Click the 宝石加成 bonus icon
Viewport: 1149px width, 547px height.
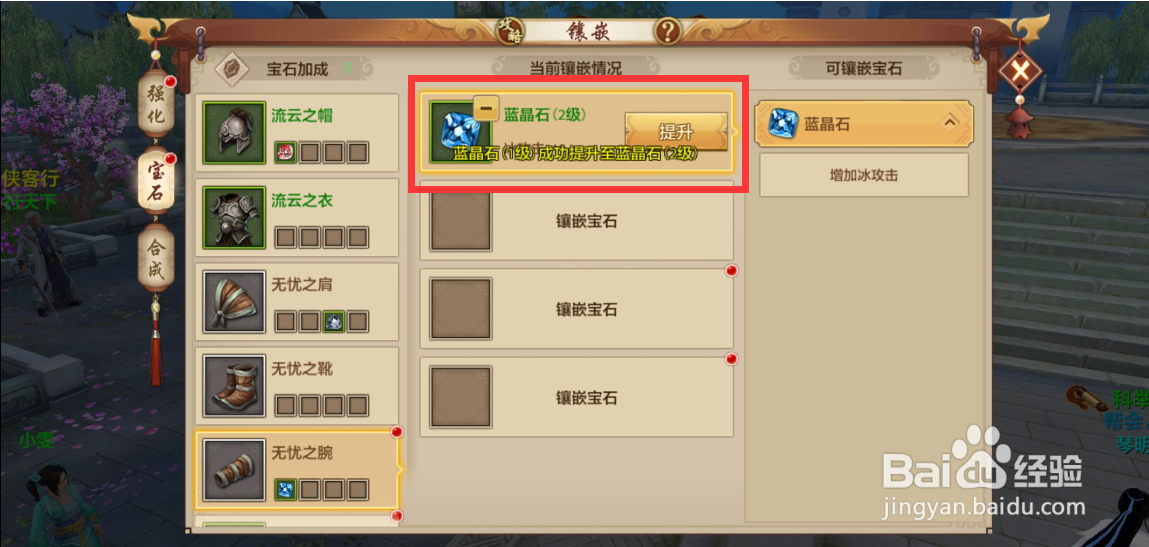coord(230,69)
